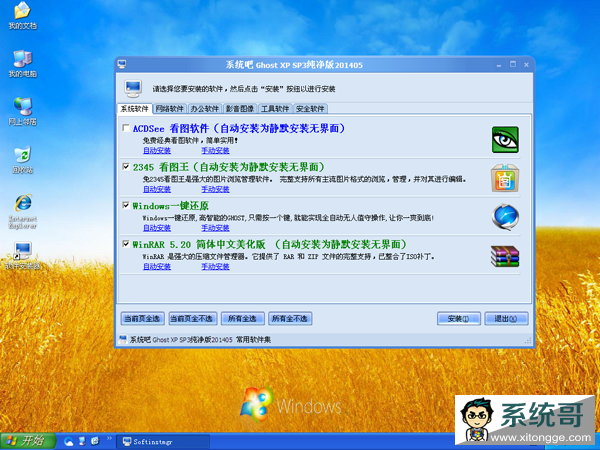Expand the quick launch overflow chevron
The height and width of the screenshot is (450, 600).
pos(109,438)
